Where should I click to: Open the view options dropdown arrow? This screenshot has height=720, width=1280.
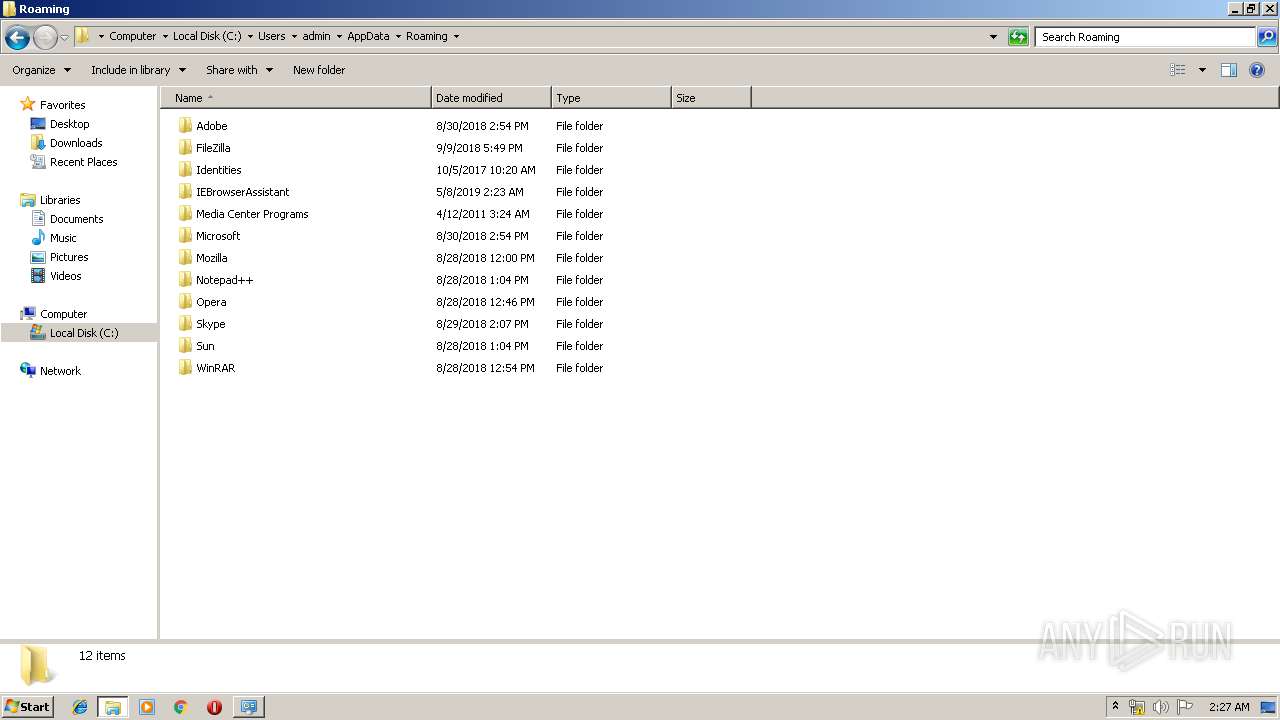point(1202,70)
